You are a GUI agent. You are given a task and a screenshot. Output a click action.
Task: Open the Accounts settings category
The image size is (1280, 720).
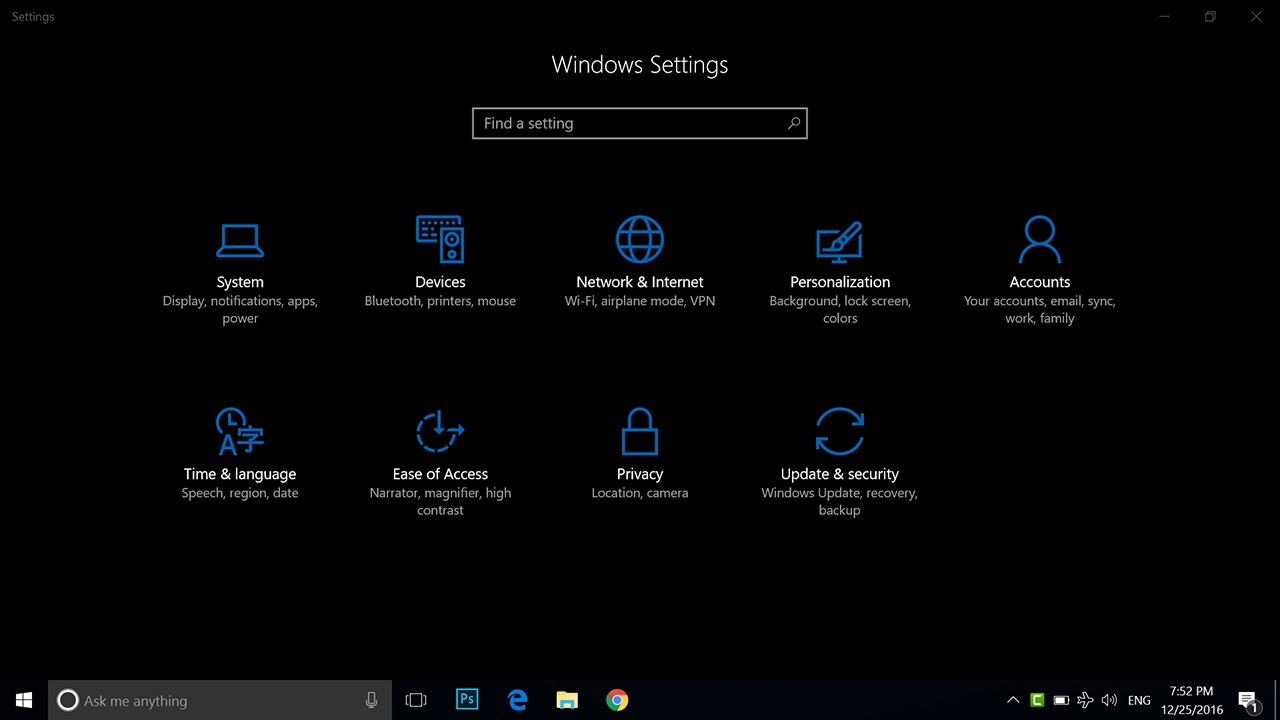point(1040,270)
